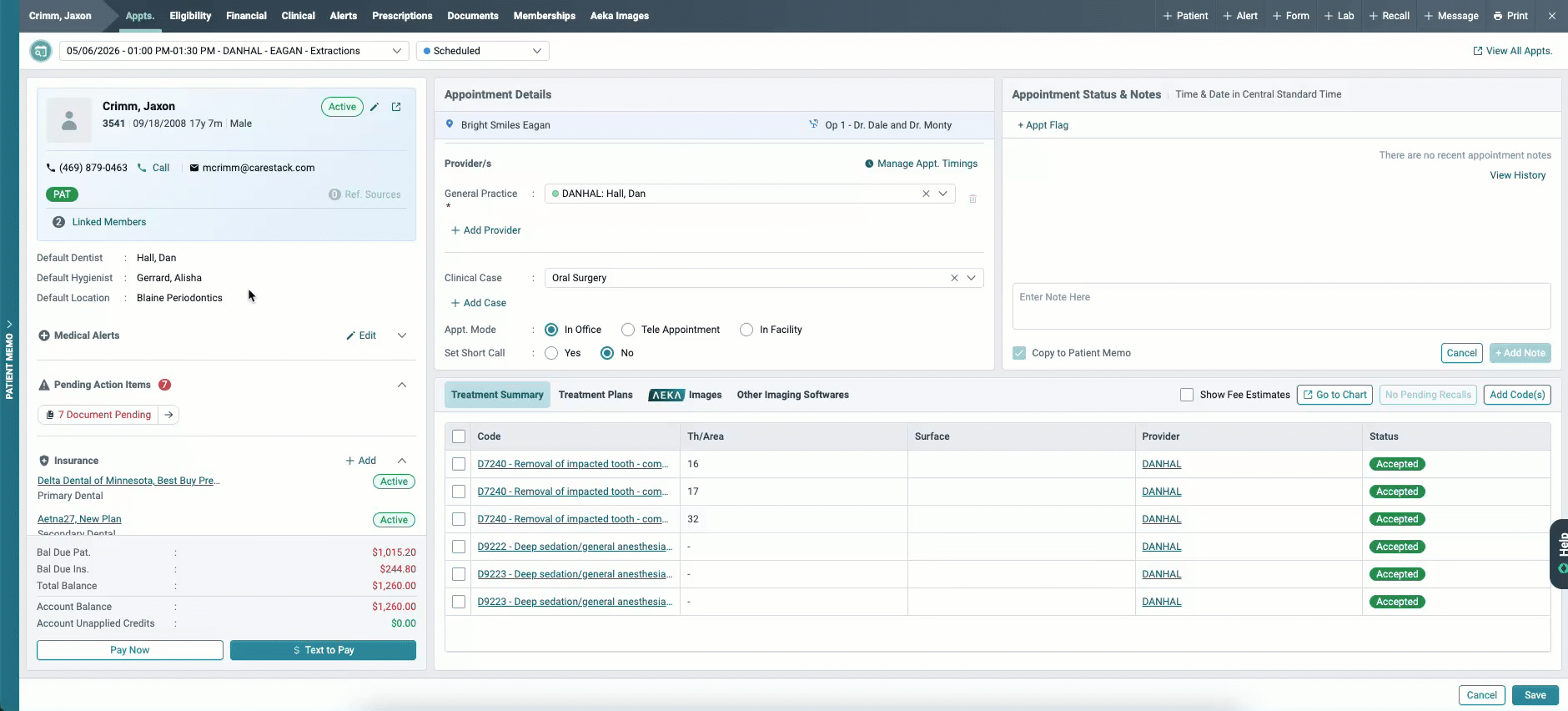Delete General Practice provider with trash icon

pos(972,199)
